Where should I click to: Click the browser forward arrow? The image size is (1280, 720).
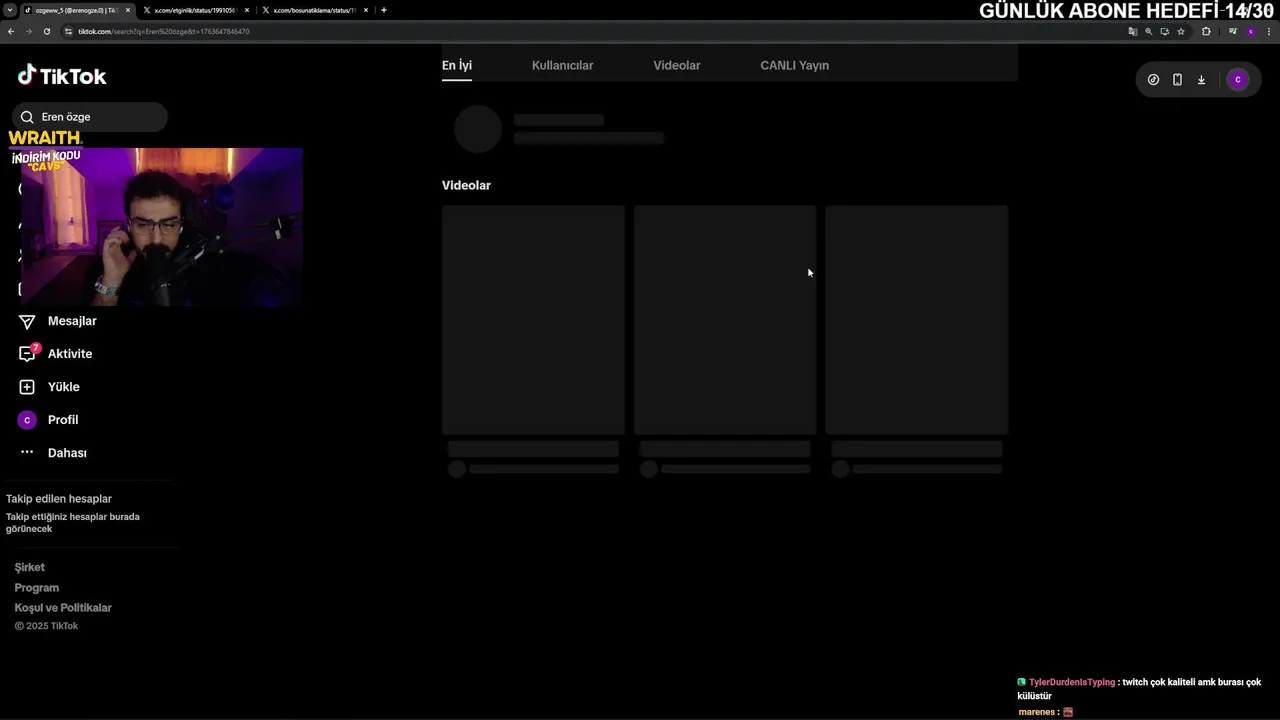(28, 31)
